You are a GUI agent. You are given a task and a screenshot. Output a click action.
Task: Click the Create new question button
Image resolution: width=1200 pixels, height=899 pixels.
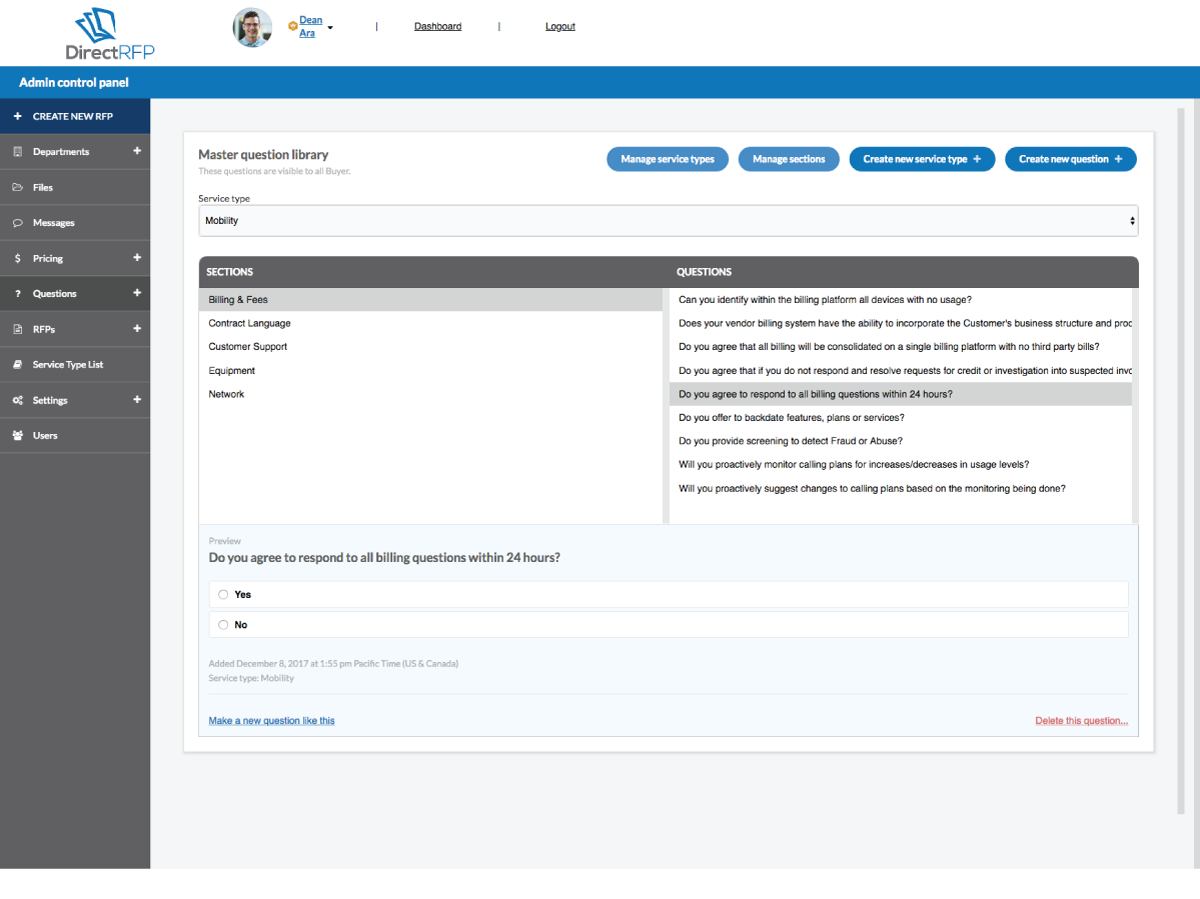pos(1071,159)
